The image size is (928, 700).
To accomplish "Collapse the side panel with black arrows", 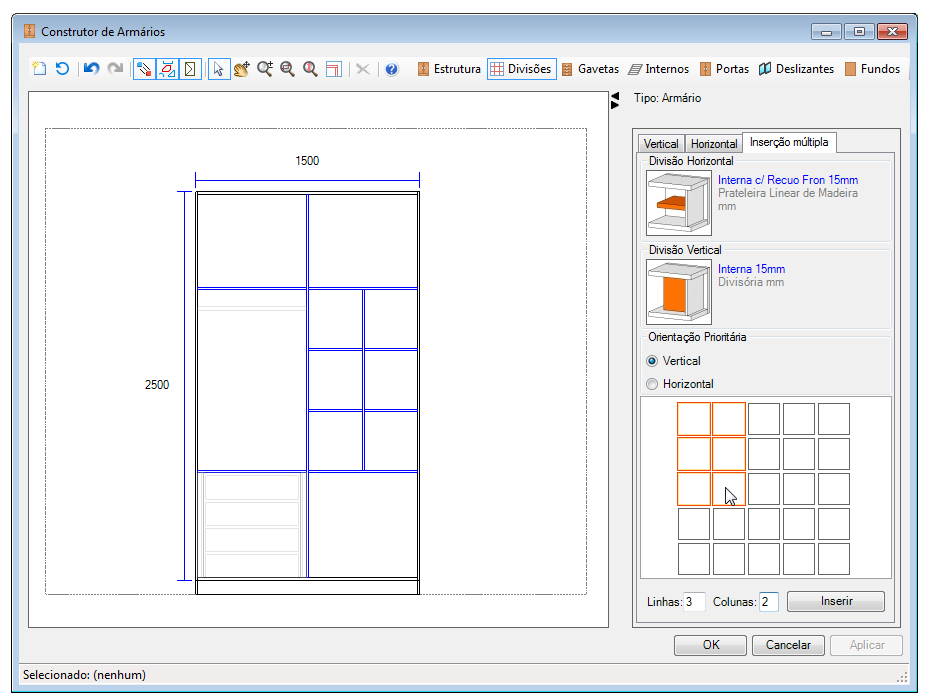I will tap(614, 100).
